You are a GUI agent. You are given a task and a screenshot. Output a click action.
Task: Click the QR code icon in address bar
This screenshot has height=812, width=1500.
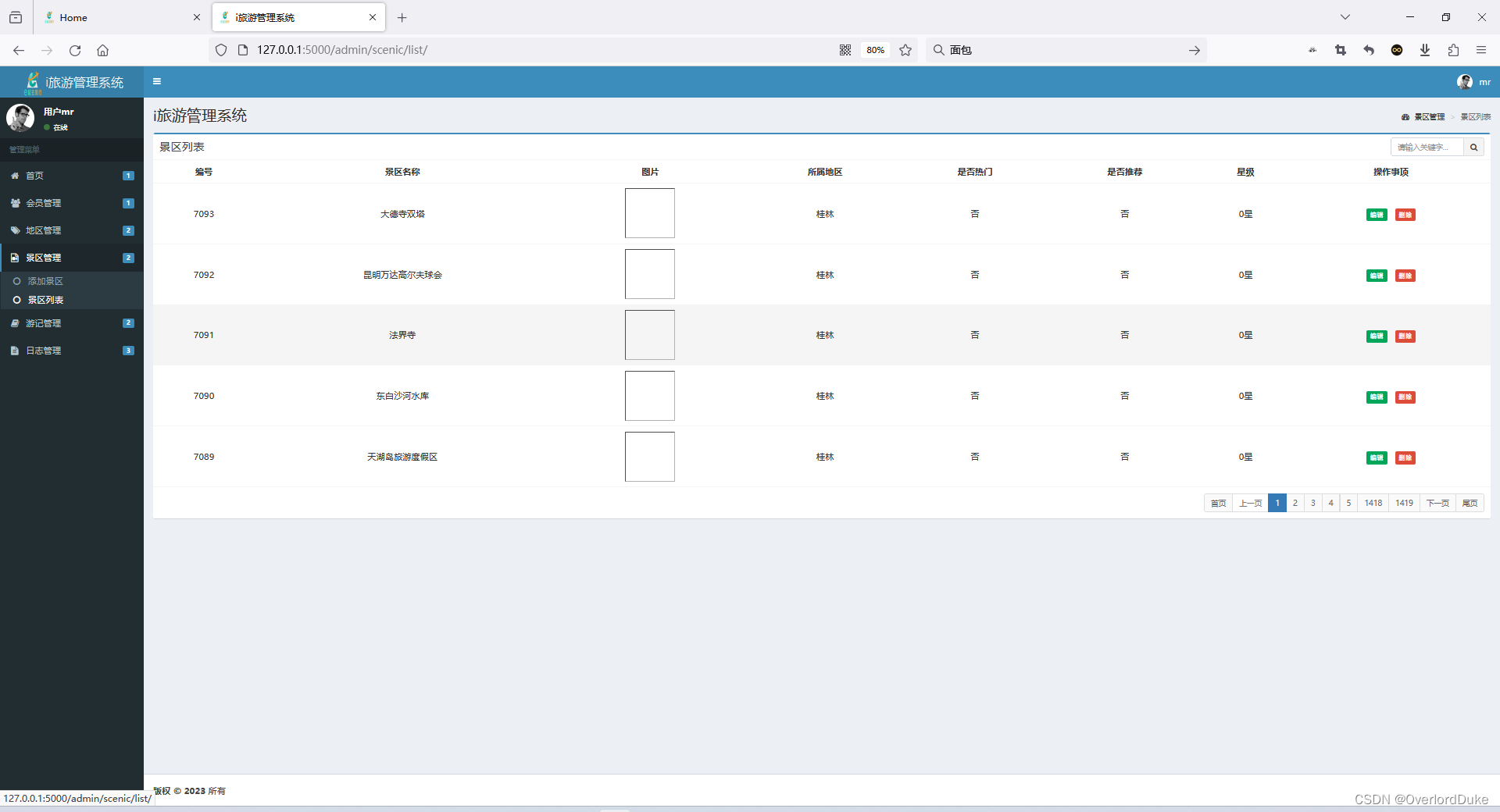click(845, 50)
